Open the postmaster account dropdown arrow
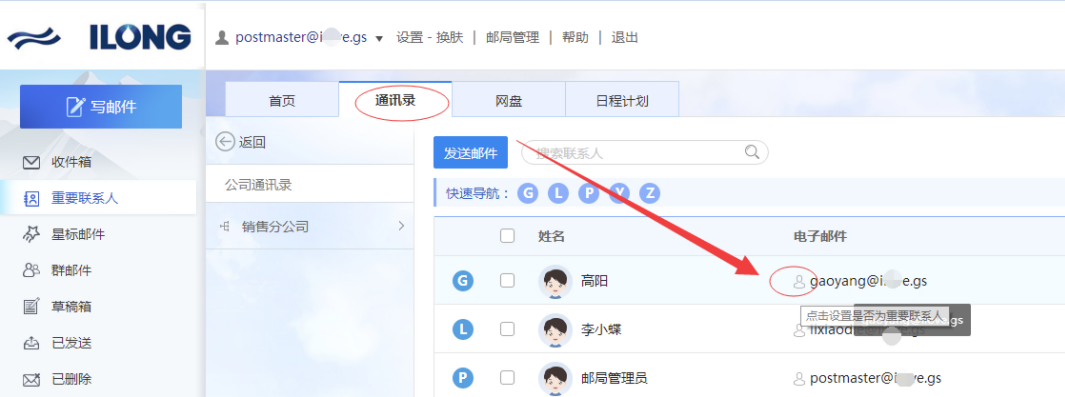 click(x=380, y=39)
